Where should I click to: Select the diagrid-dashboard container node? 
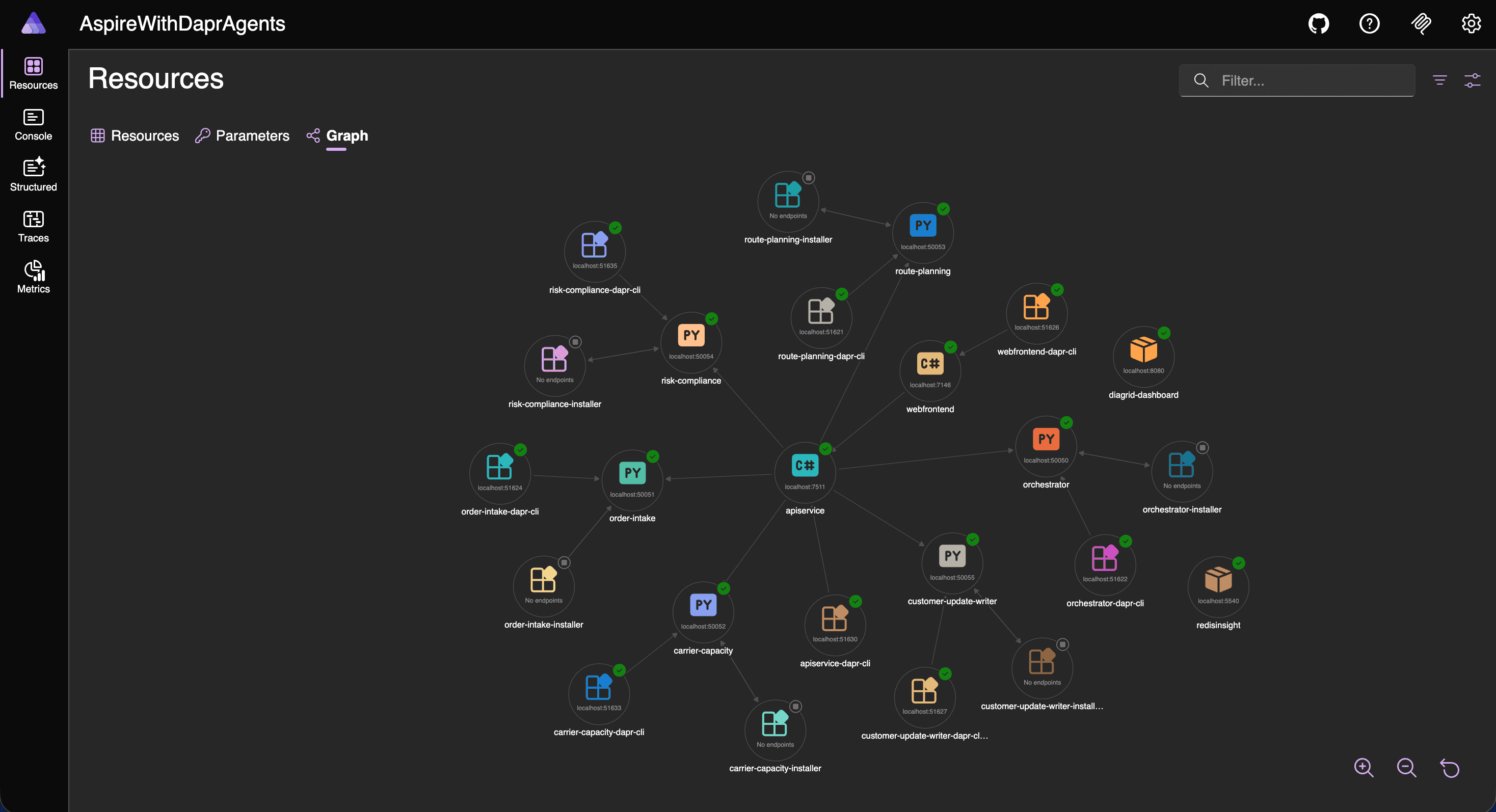coord(1143,357)
